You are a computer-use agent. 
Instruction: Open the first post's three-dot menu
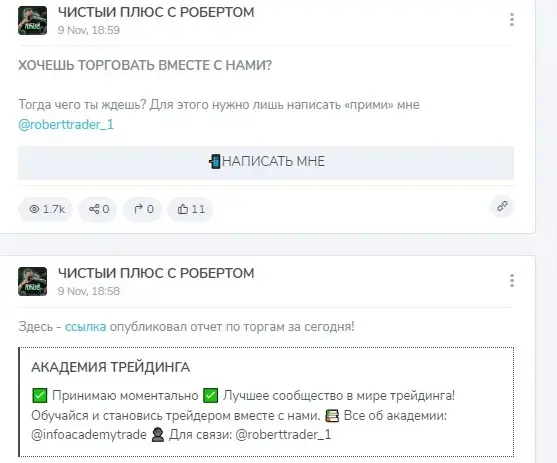click(x=512, y=20)
